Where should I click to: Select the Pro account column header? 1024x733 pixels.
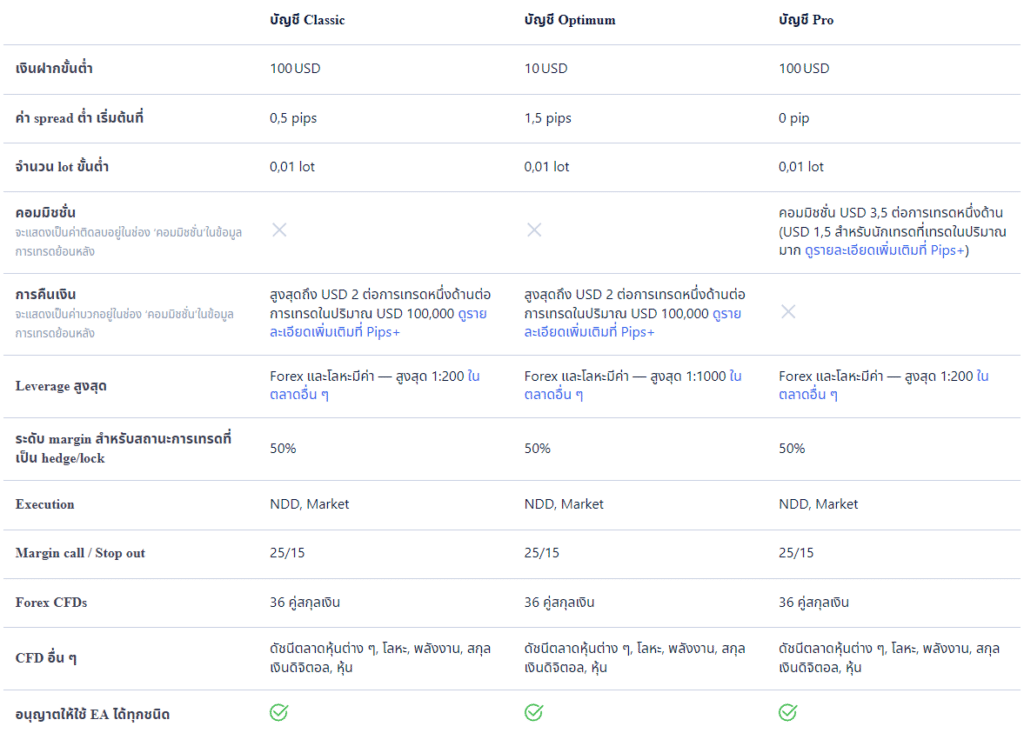806,20
